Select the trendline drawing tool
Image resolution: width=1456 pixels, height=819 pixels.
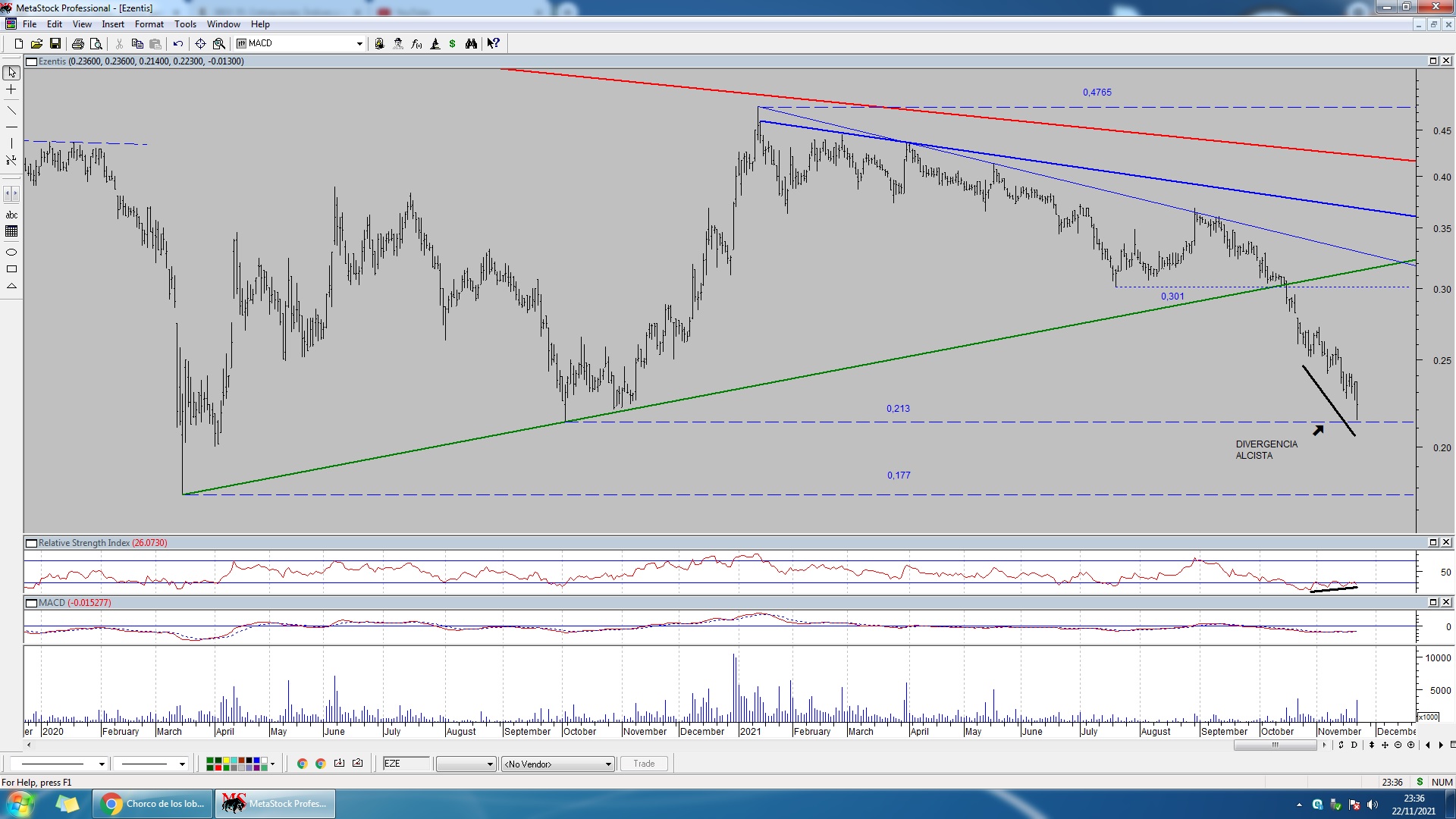point(11,111)
